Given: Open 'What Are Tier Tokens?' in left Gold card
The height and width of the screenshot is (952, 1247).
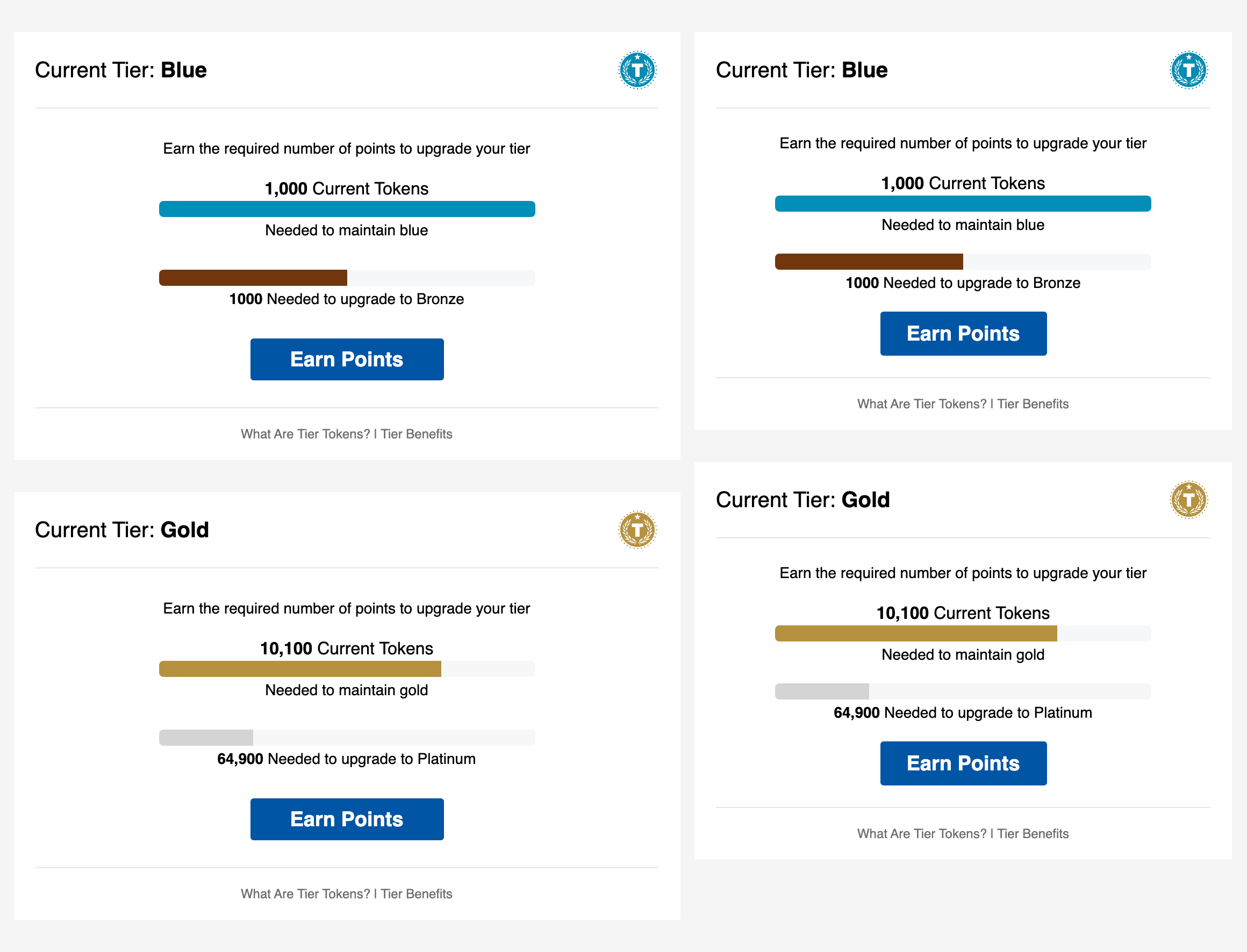Looking at the screenshot, I should pyautogui.click(x=305, y=893).
